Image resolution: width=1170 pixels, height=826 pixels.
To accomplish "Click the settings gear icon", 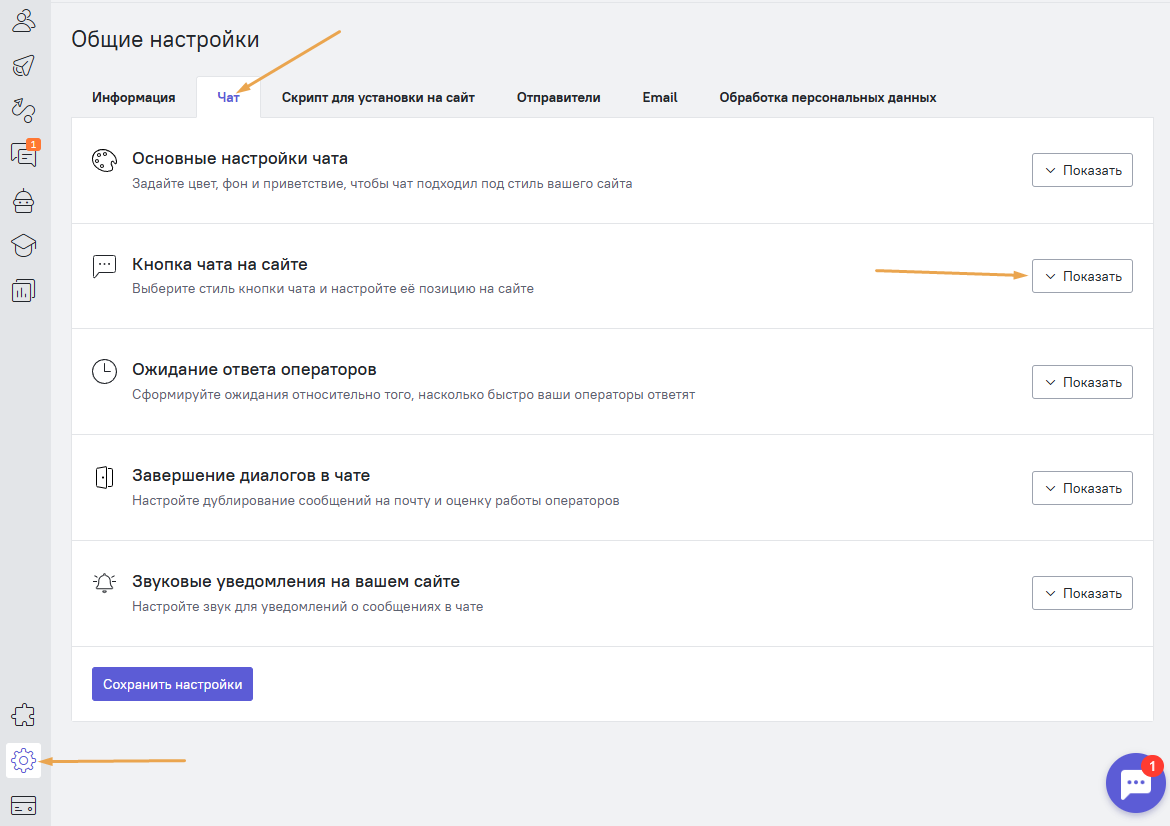I will click(x=23, y=760).
